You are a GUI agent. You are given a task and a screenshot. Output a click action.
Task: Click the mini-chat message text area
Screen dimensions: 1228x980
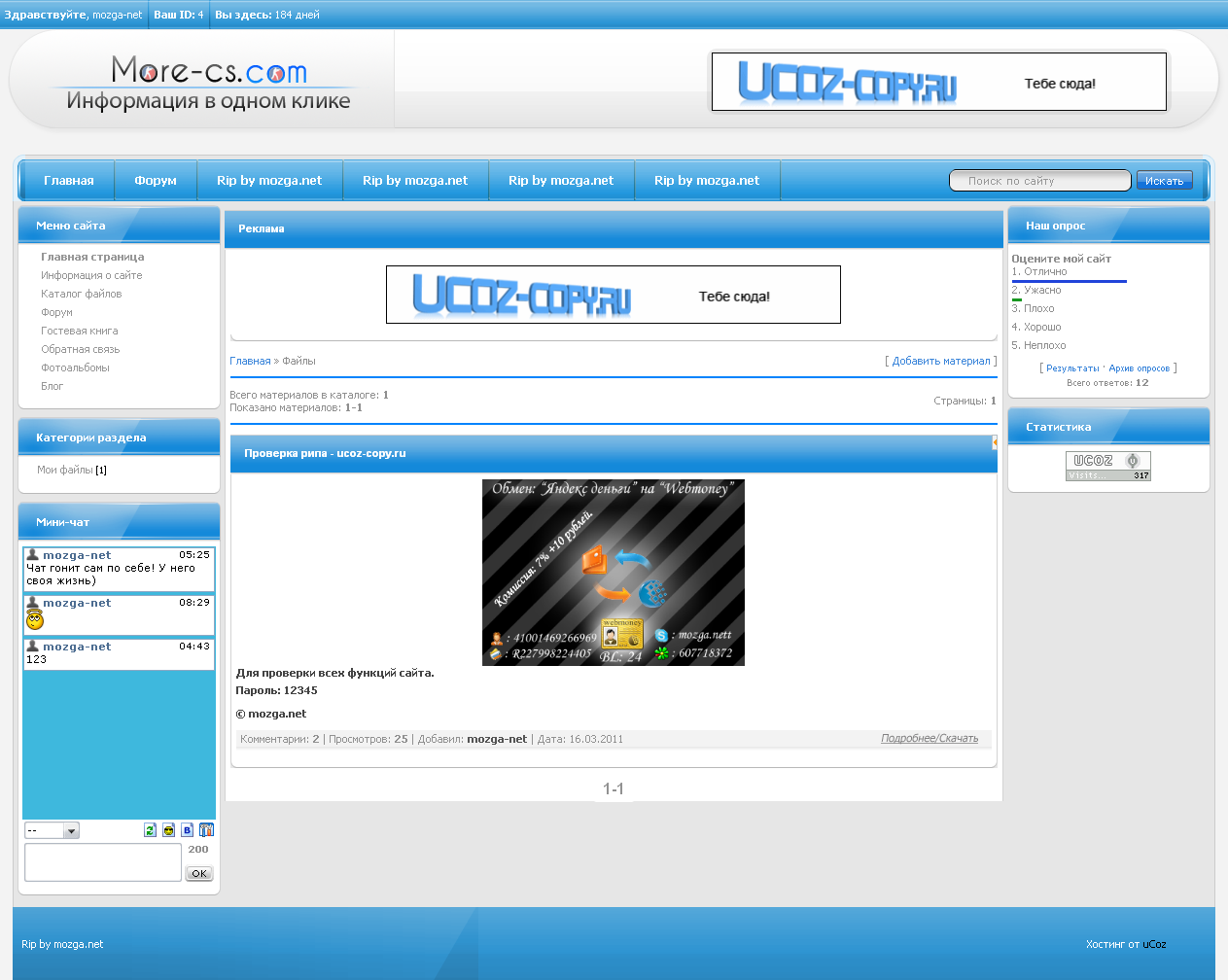click(x=103, y=862)
